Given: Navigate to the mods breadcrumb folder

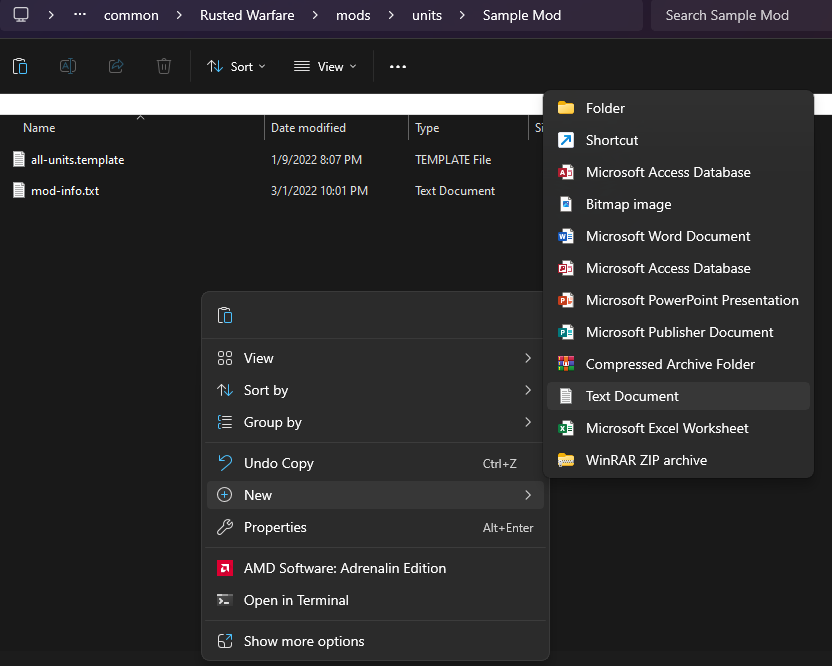Looking at the screenshot, I should click(352, 15).
